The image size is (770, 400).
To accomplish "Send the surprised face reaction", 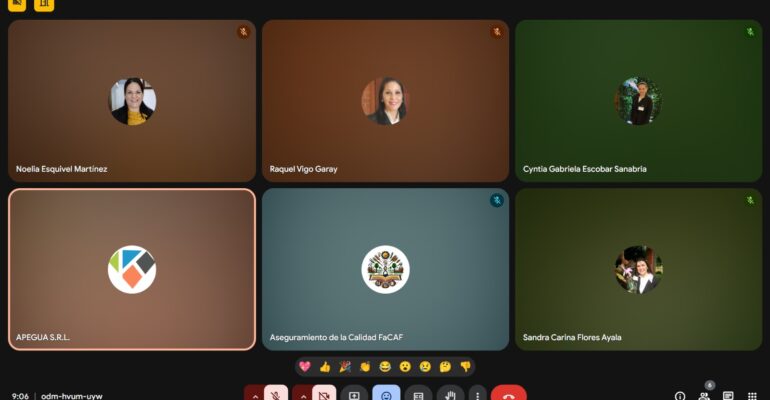I will (x=405, y=367).
